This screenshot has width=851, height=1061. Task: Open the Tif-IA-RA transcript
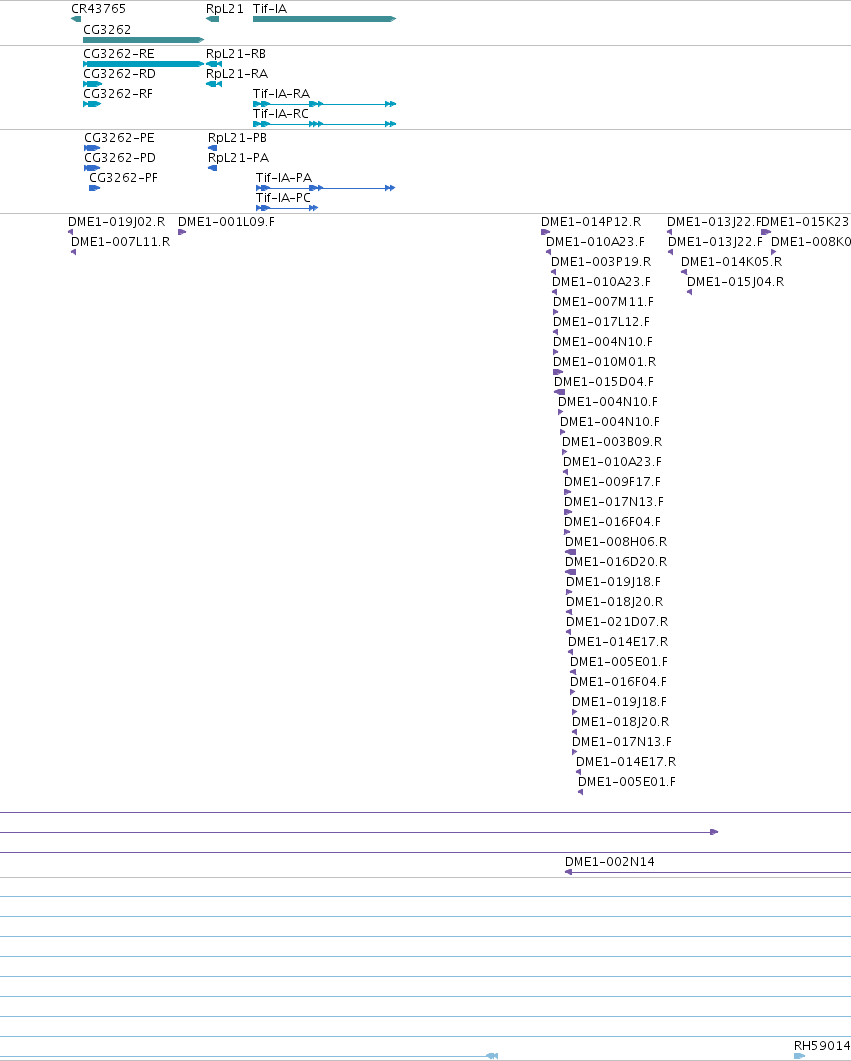325,104
